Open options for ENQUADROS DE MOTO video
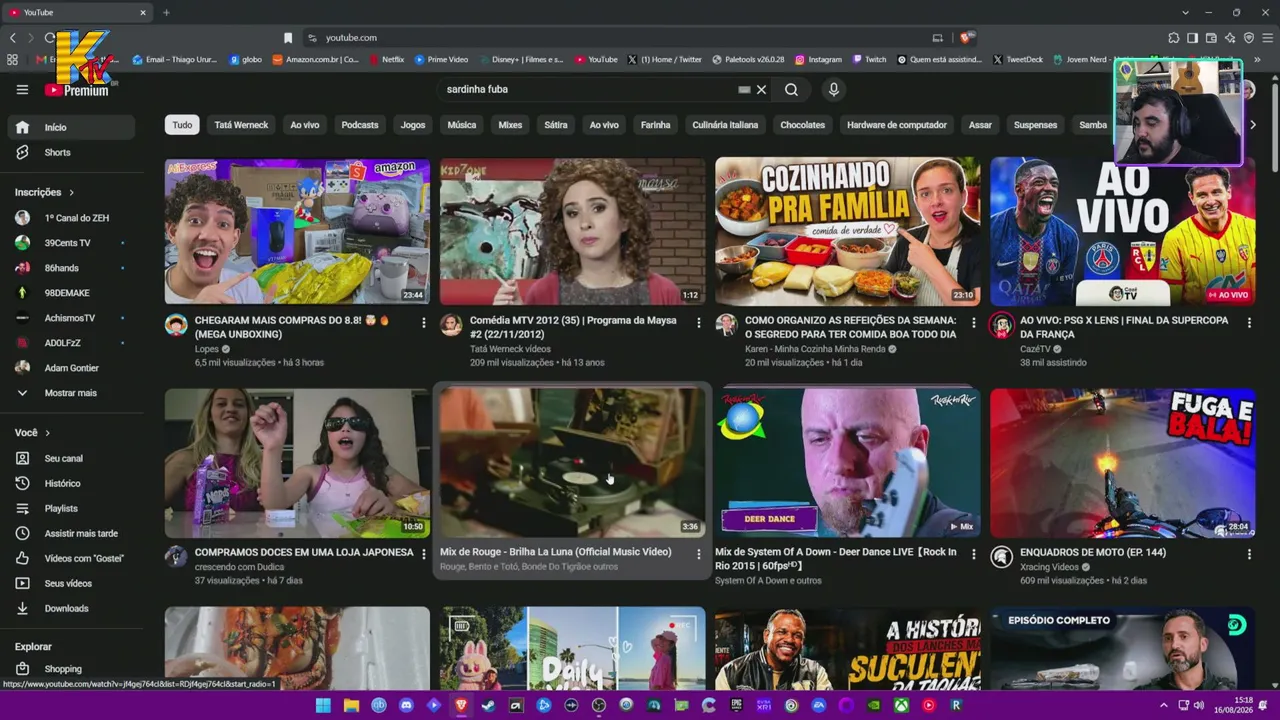The width and height of the screenshot is (1280, 720). pos(1248,554)
